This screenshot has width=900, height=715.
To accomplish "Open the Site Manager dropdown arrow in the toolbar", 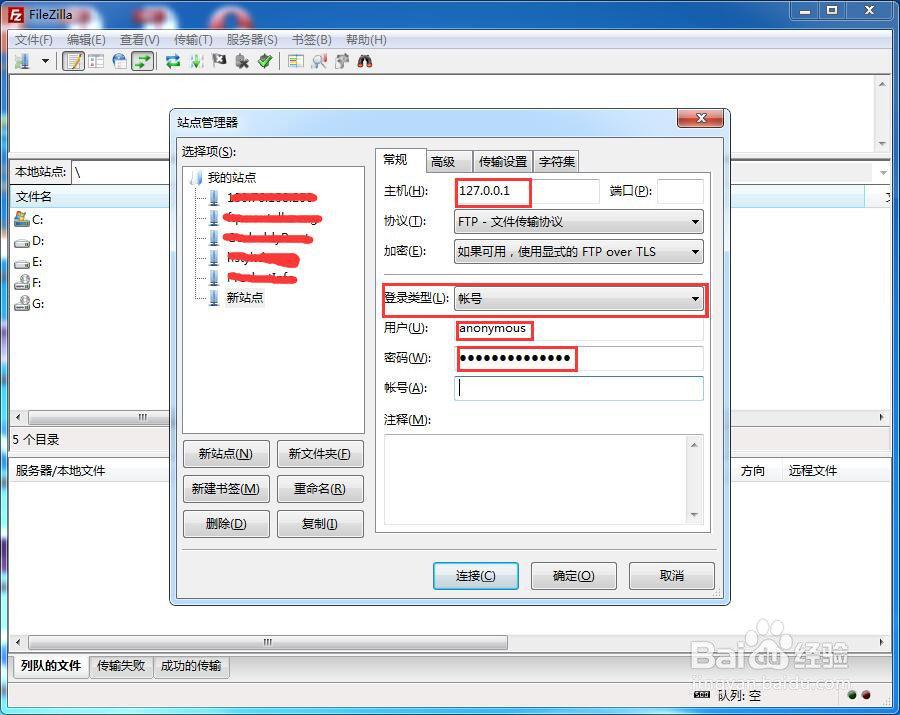I will pyautogui.click(x=45, y=61).
